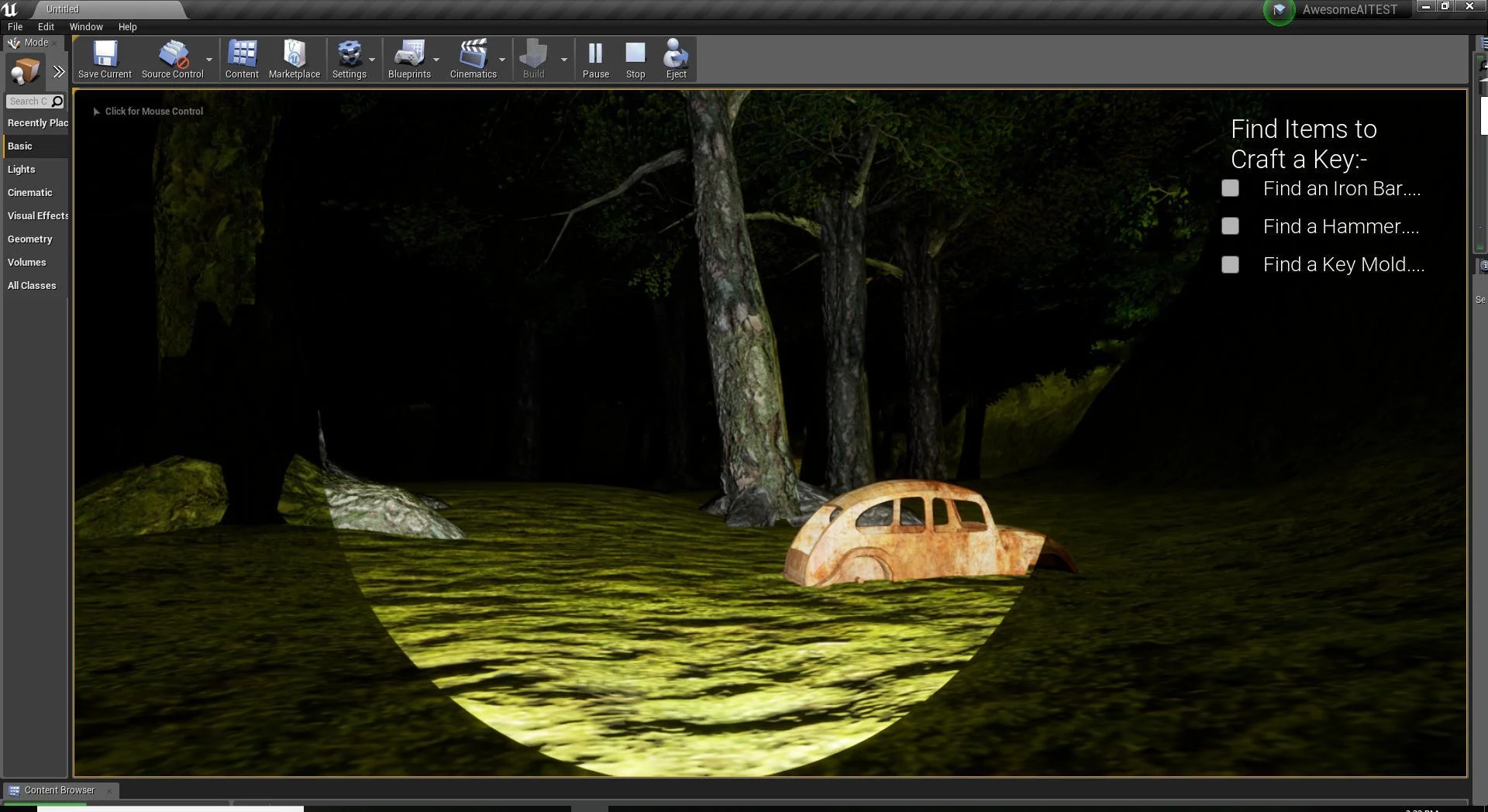Click the search magnifier in the classes box
The width and height of the screenshot is (1488, 812).
[x=57, y=101]
